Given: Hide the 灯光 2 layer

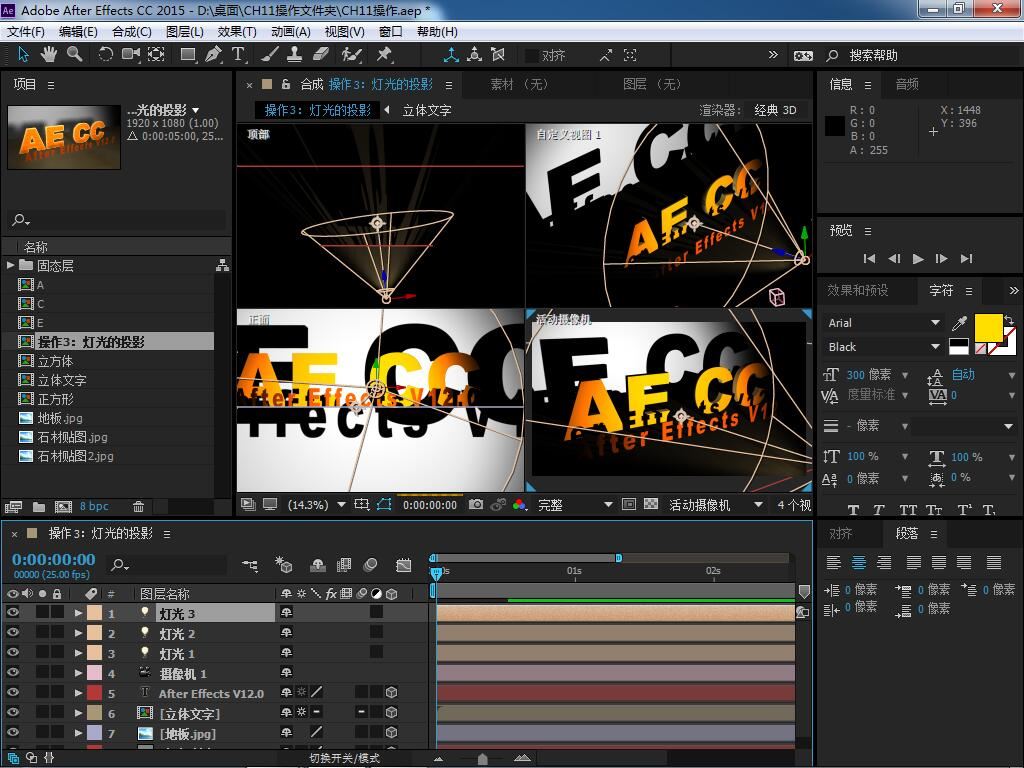Looking at the screenshot, I should tap(12, 633).
